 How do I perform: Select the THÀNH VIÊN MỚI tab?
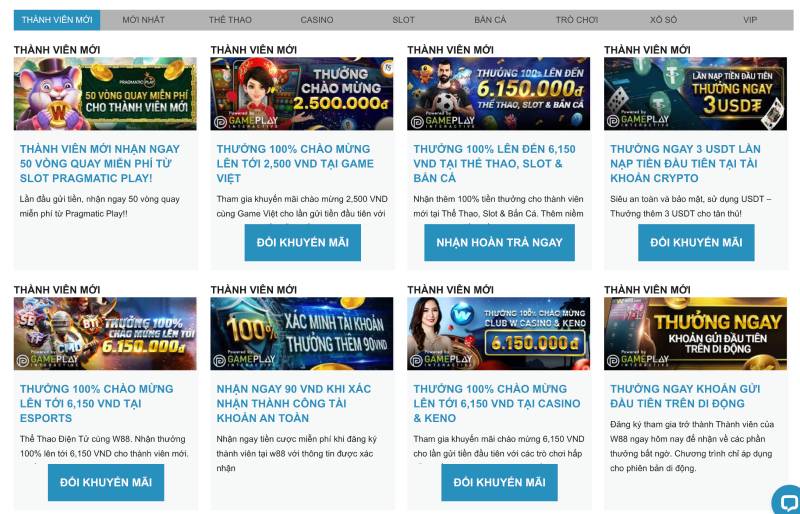coord(57,20)
